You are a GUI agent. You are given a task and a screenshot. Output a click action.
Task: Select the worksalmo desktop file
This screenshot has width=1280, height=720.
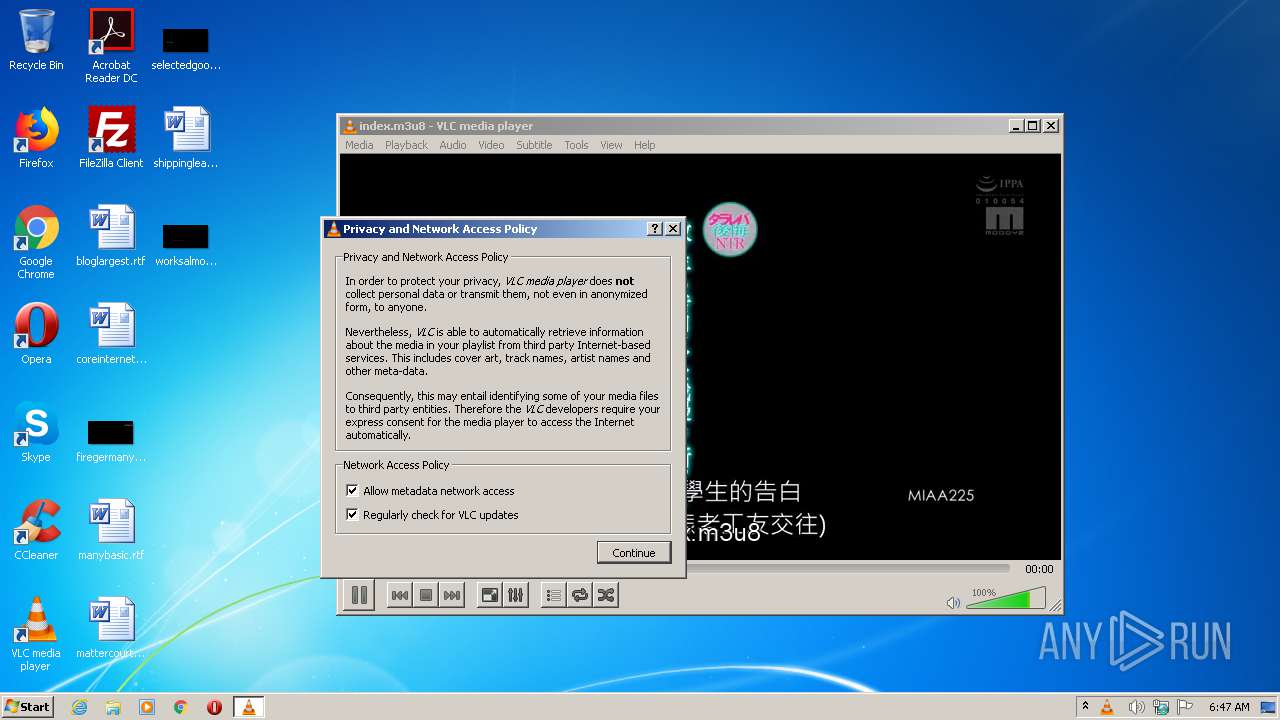point(186,243)
